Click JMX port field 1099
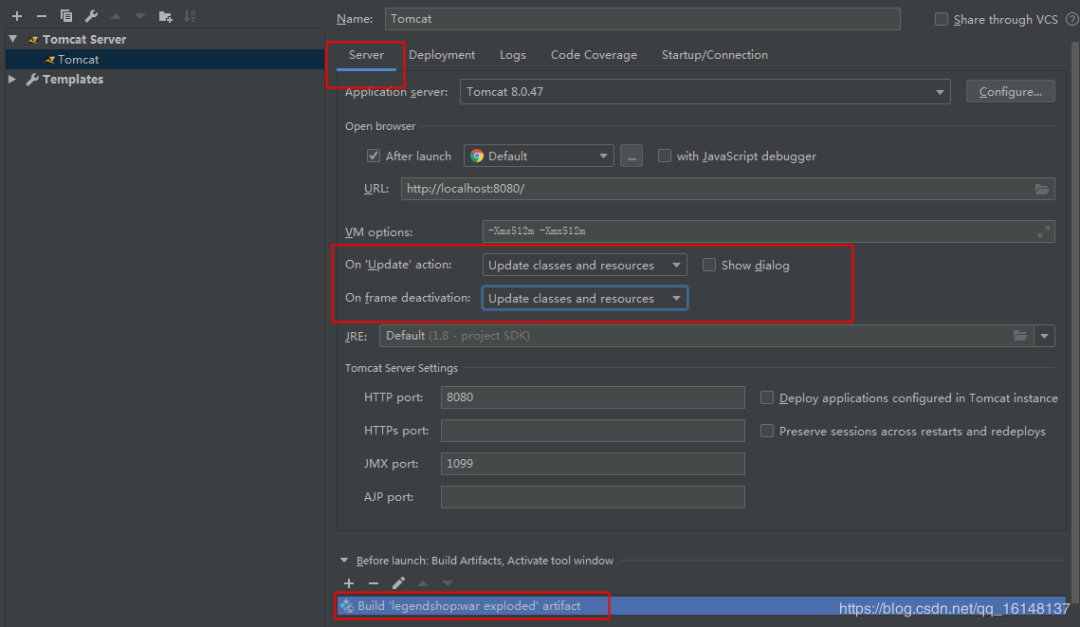The width and height of the screenshot is (1080, 627). [x=592, y=463]
